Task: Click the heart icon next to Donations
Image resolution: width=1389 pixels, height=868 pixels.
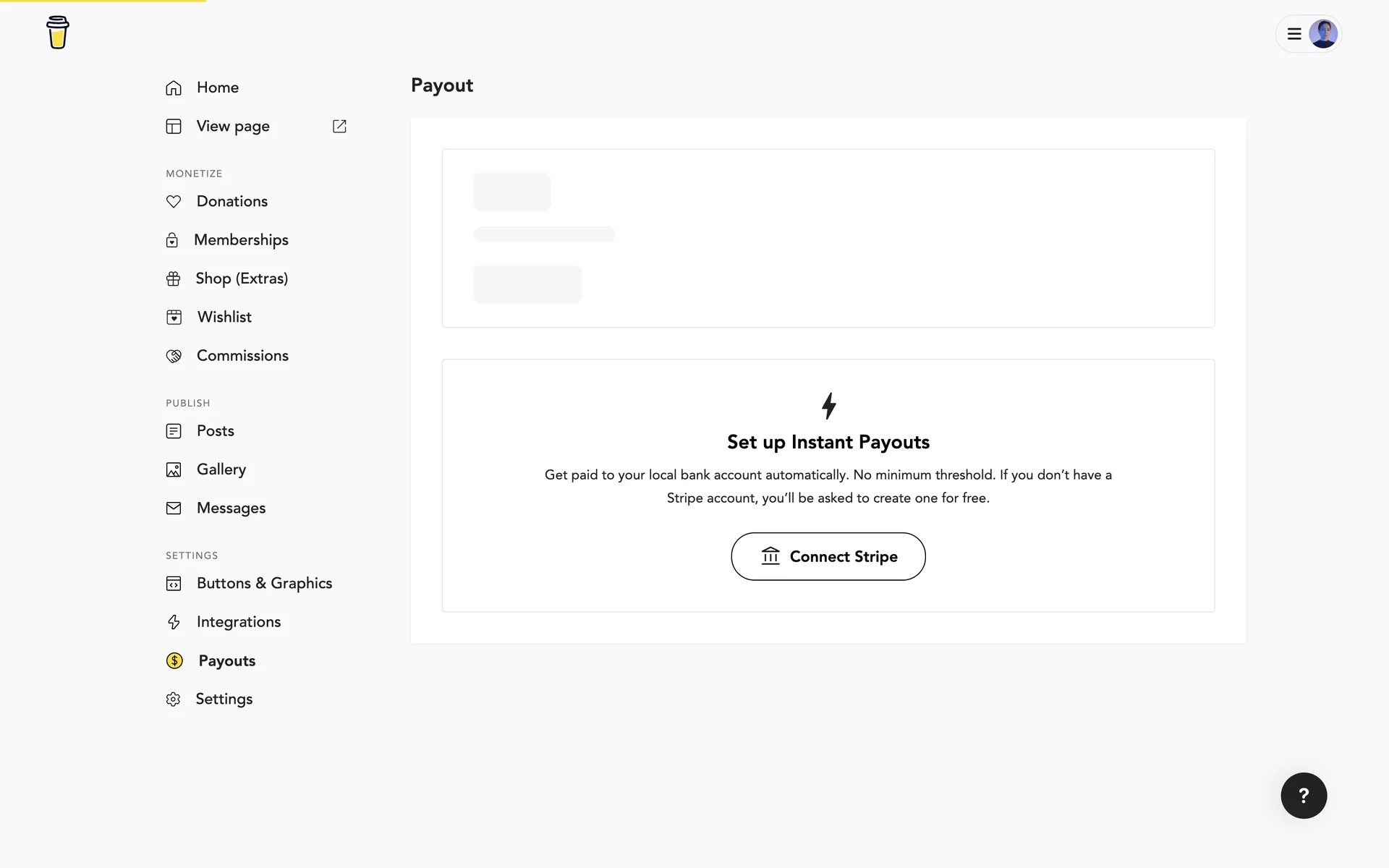Action: (x=174, y=202)
